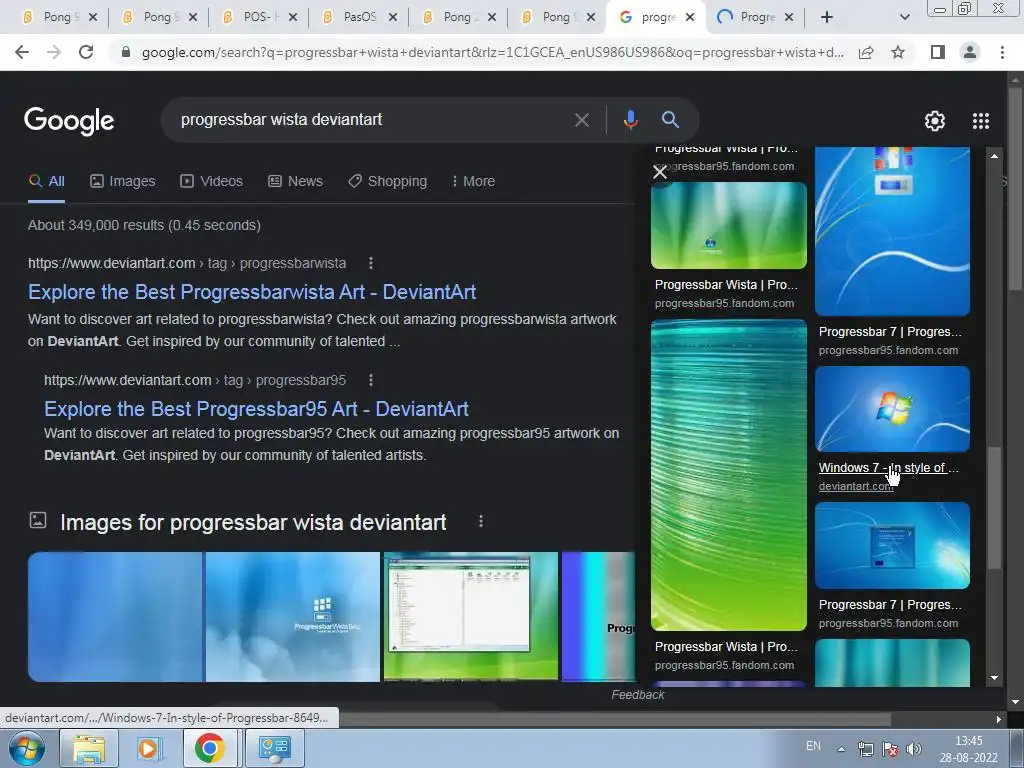The width and height of the screenshot is (1024, 768).
Task: Click the share icon in the address bar
Action: 866,52
